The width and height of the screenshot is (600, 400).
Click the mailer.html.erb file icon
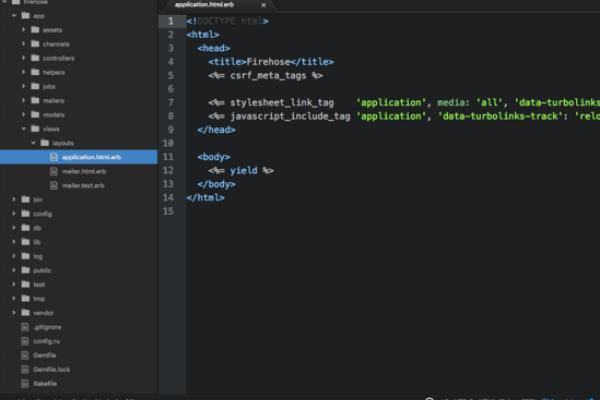click(54, 171)
